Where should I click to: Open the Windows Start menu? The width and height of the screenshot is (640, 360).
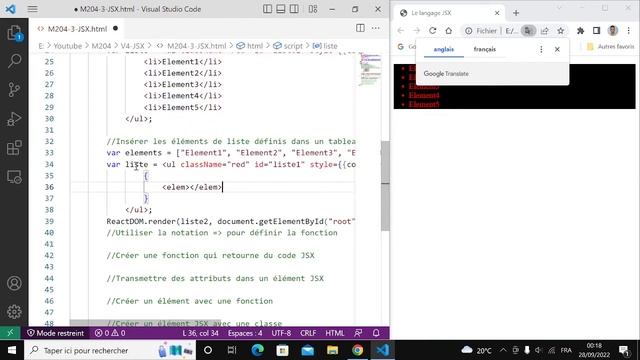pos(12,350)
